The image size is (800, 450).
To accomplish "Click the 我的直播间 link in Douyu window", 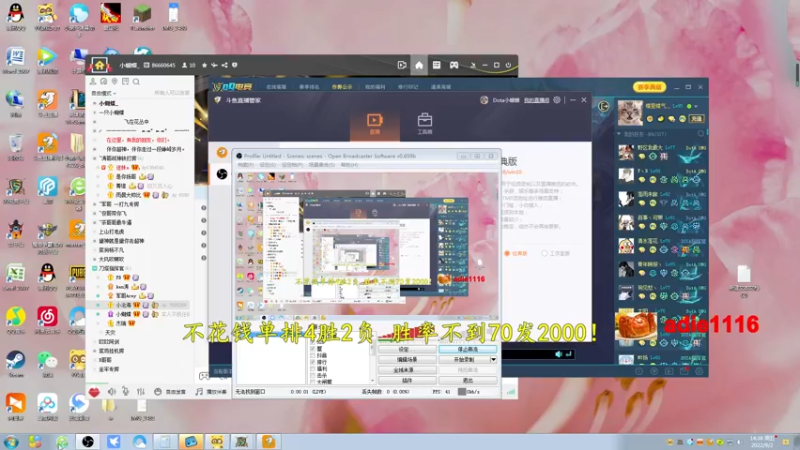I will pyautogui.click(x=536, y=100).
